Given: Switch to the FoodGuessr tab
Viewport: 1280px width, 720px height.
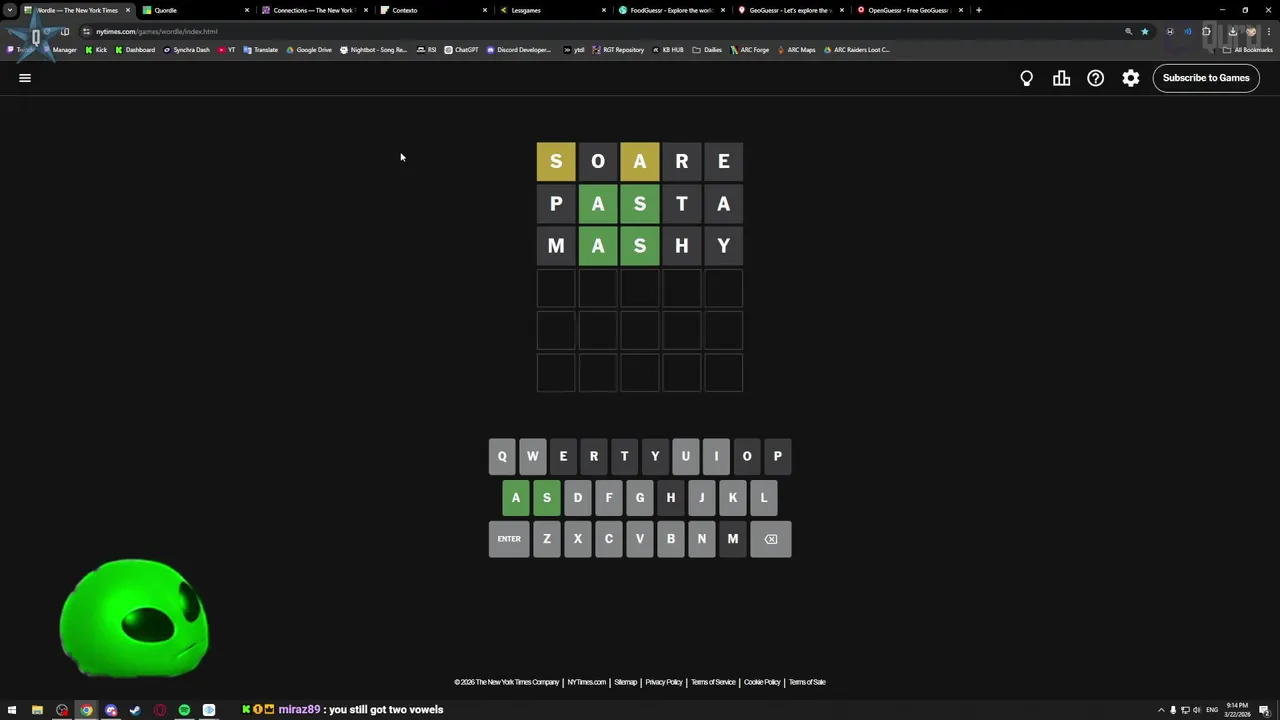Looking at the screenshot, I should coord(671,10).
